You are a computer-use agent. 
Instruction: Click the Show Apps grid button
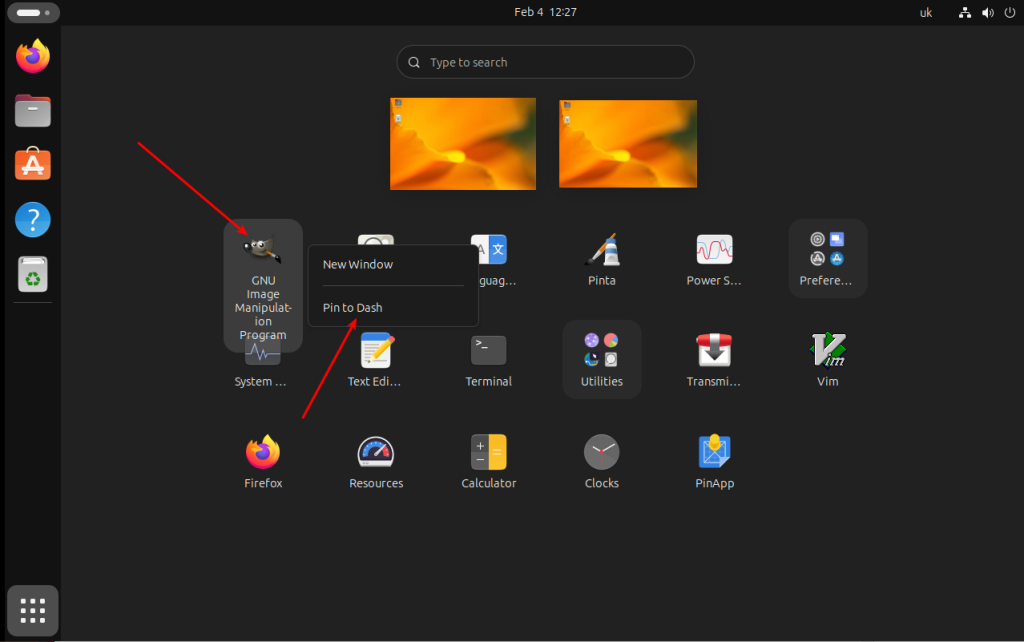click(33, 611)
